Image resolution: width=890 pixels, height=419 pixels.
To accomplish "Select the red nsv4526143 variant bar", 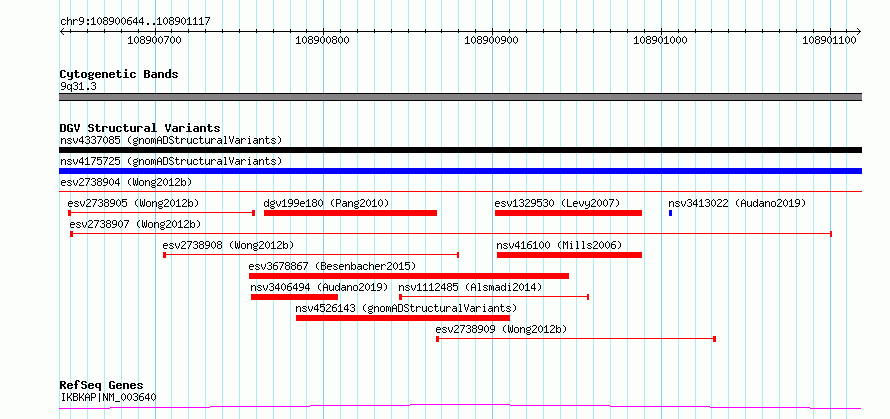I will click(x=403, y=318).
